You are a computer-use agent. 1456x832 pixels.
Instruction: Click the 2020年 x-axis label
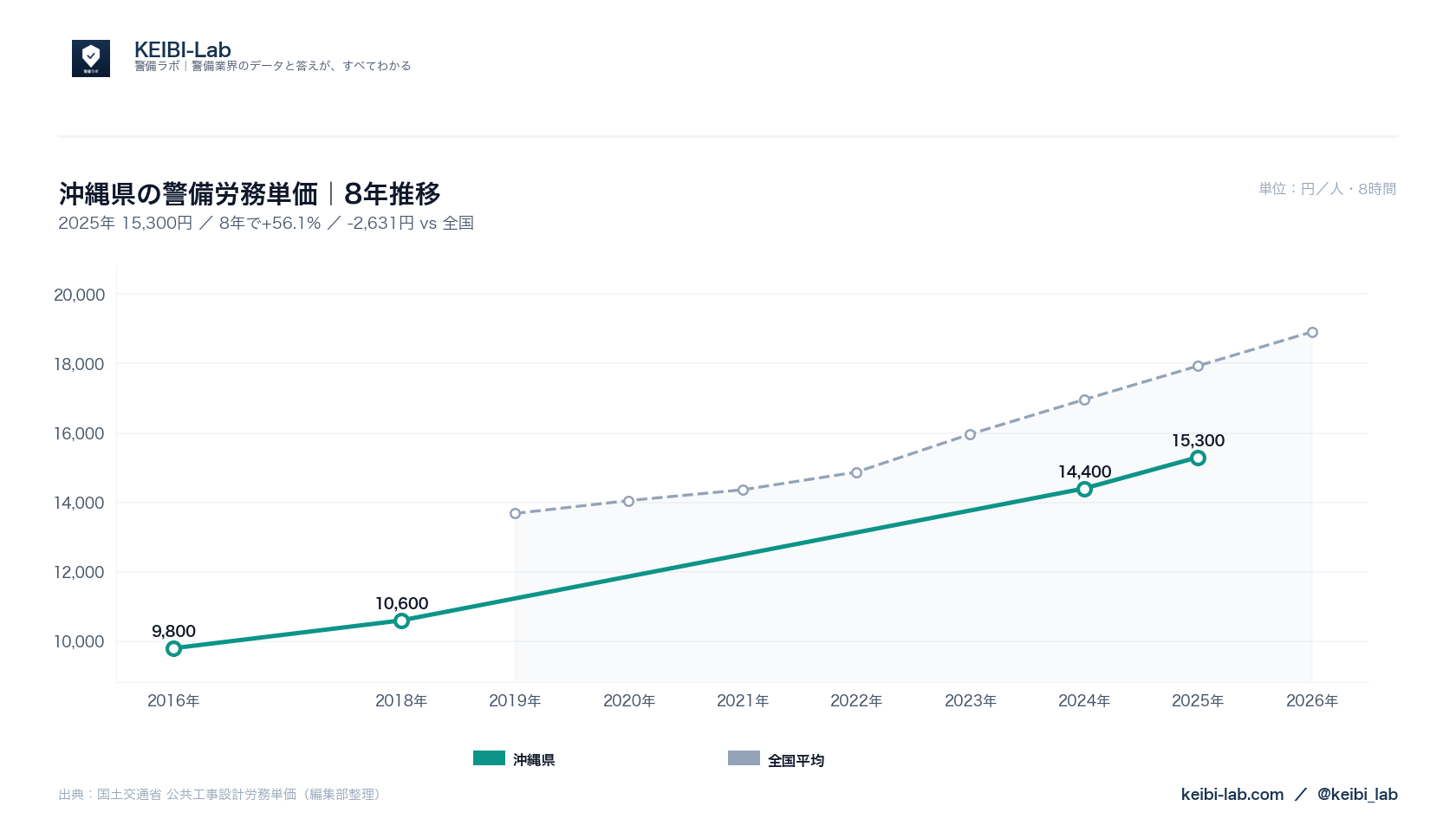click(x=629, y=700)
